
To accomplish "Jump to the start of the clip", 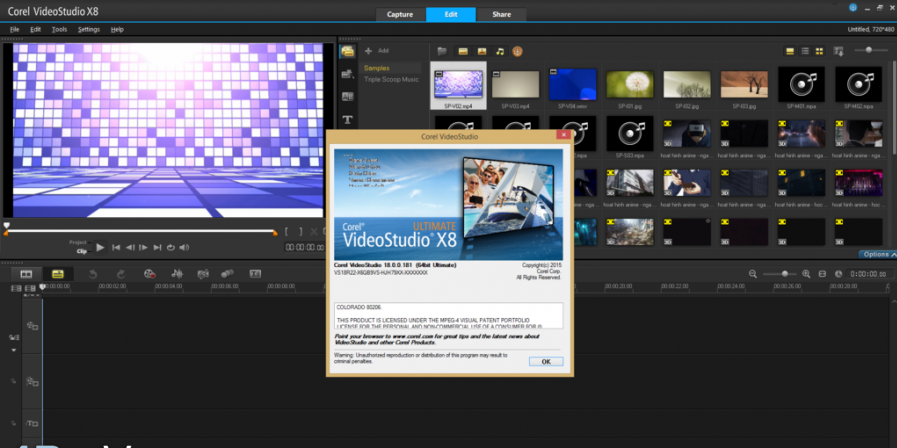I will 116,247.
